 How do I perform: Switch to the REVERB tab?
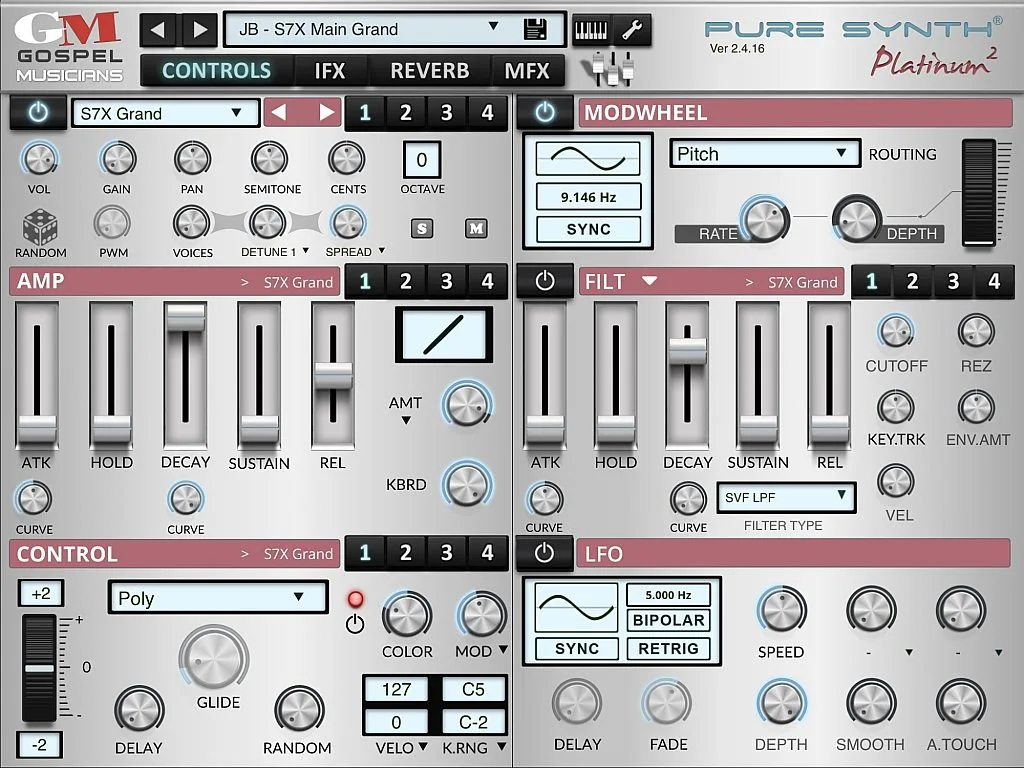pos(430,70)
